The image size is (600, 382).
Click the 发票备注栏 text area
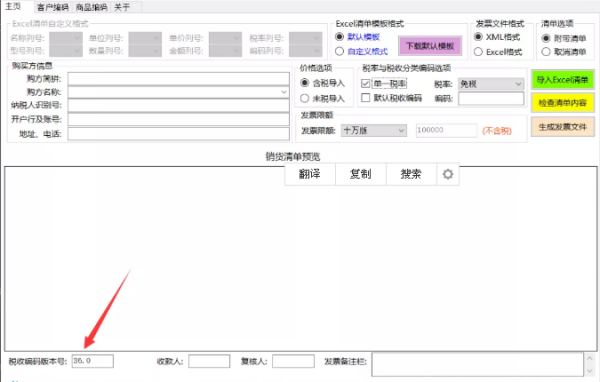click(x=477, y=364)
